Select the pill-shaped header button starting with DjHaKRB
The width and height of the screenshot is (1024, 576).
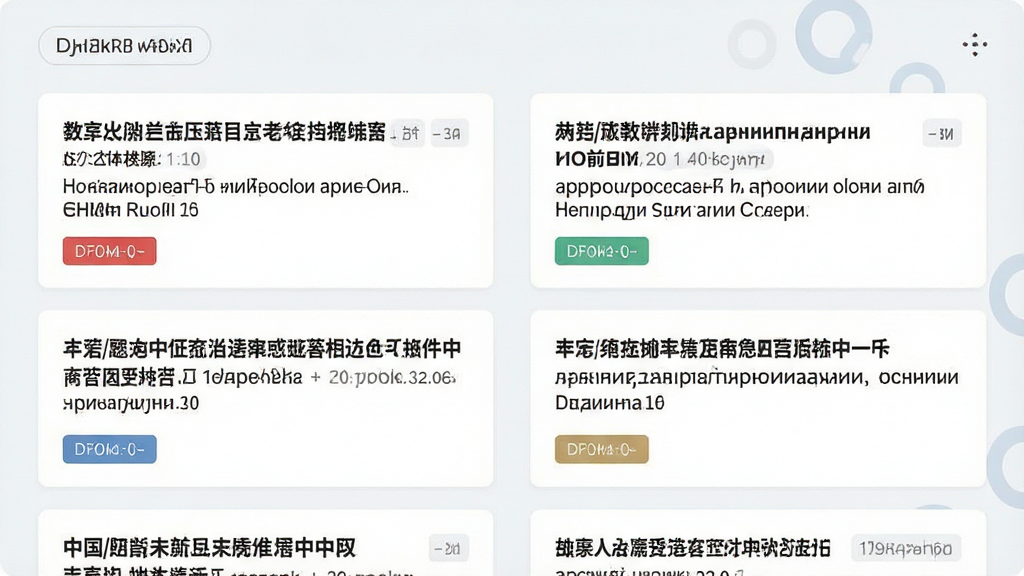tap(124, 46)
